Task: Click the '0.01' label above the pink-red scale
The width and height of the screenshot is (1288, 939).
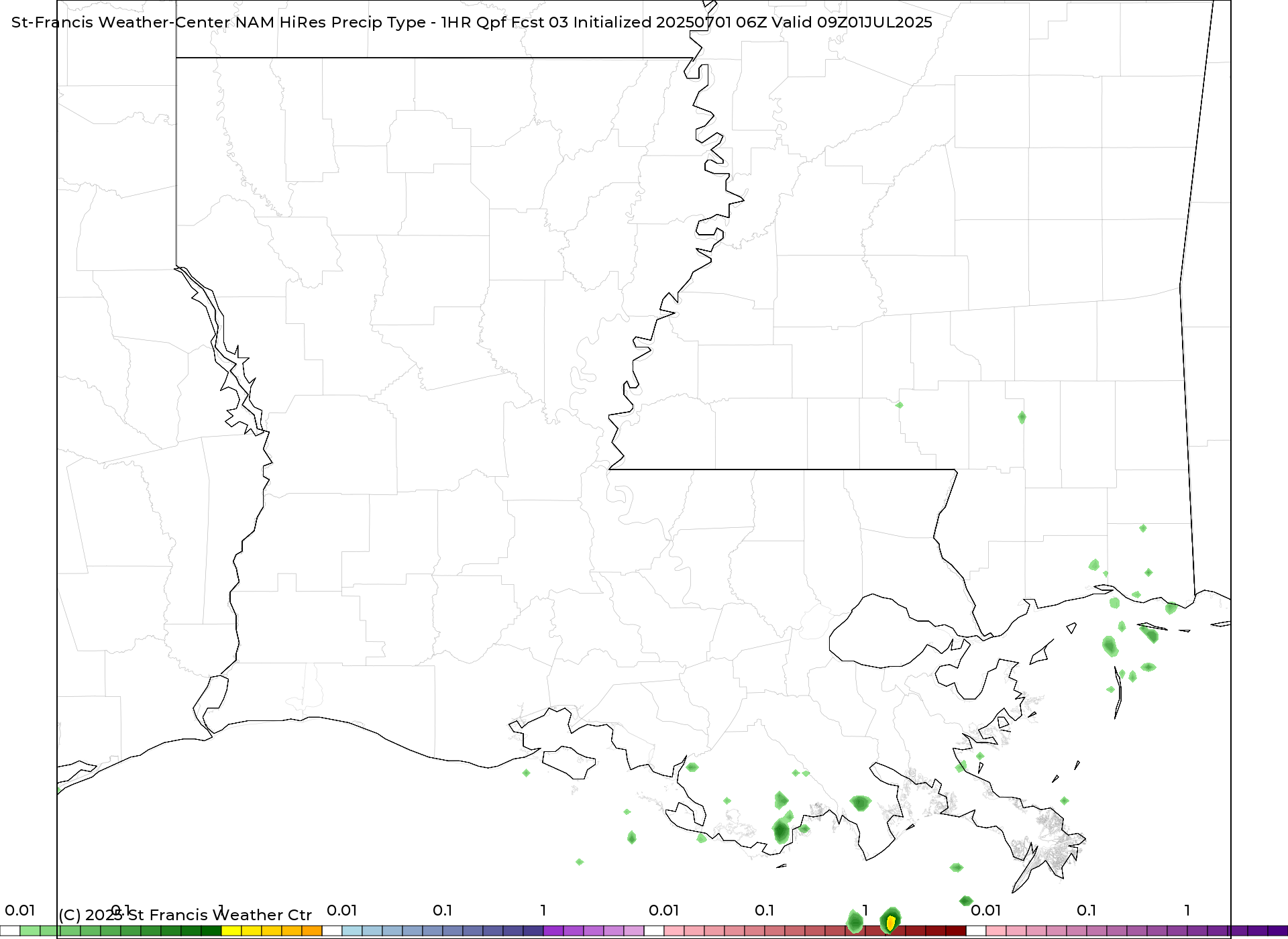Action: (664, 910)
